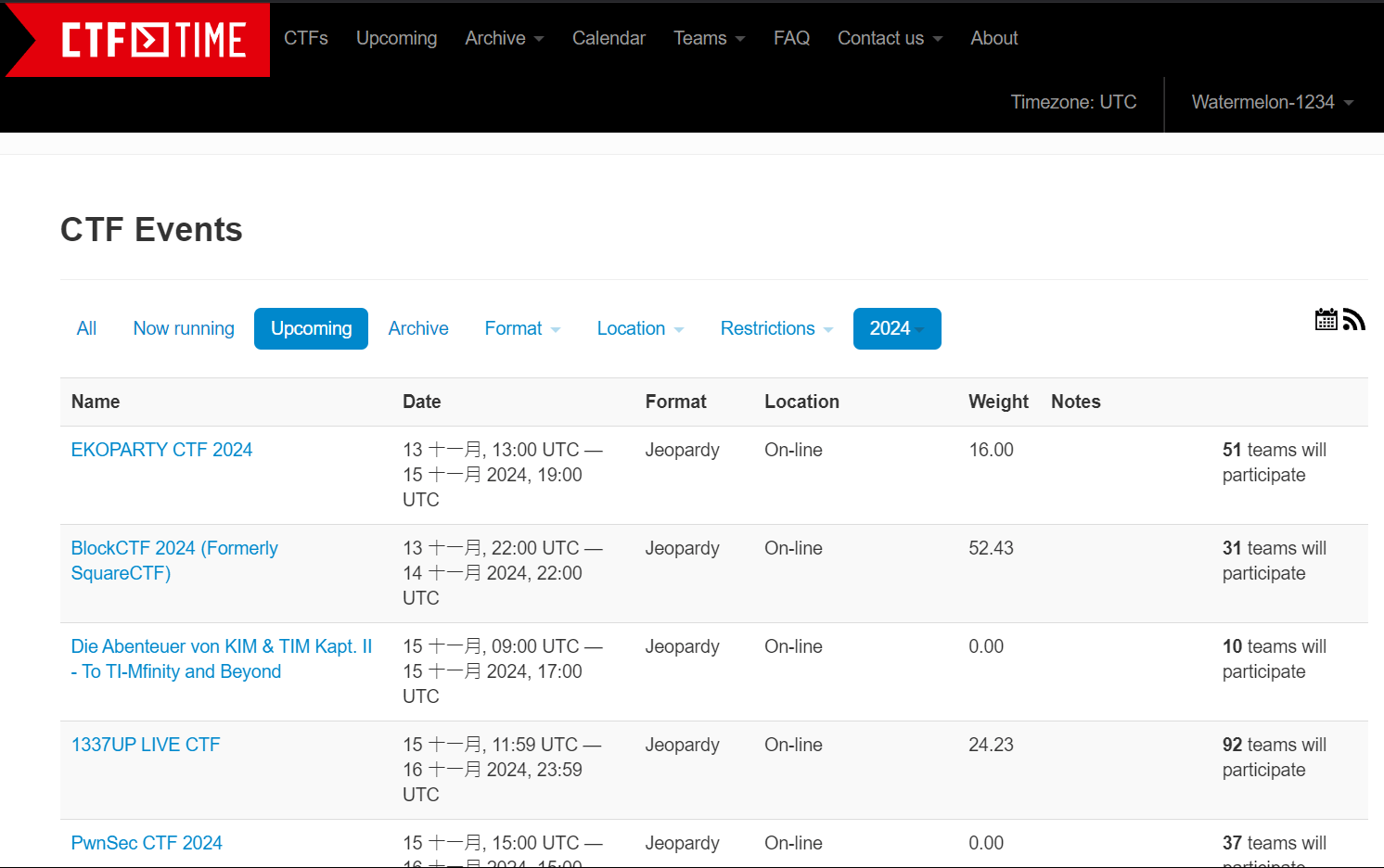Open the RSS feed icon
The height and width of the screenshot is (868, 1384).
tap(1354, 320)
